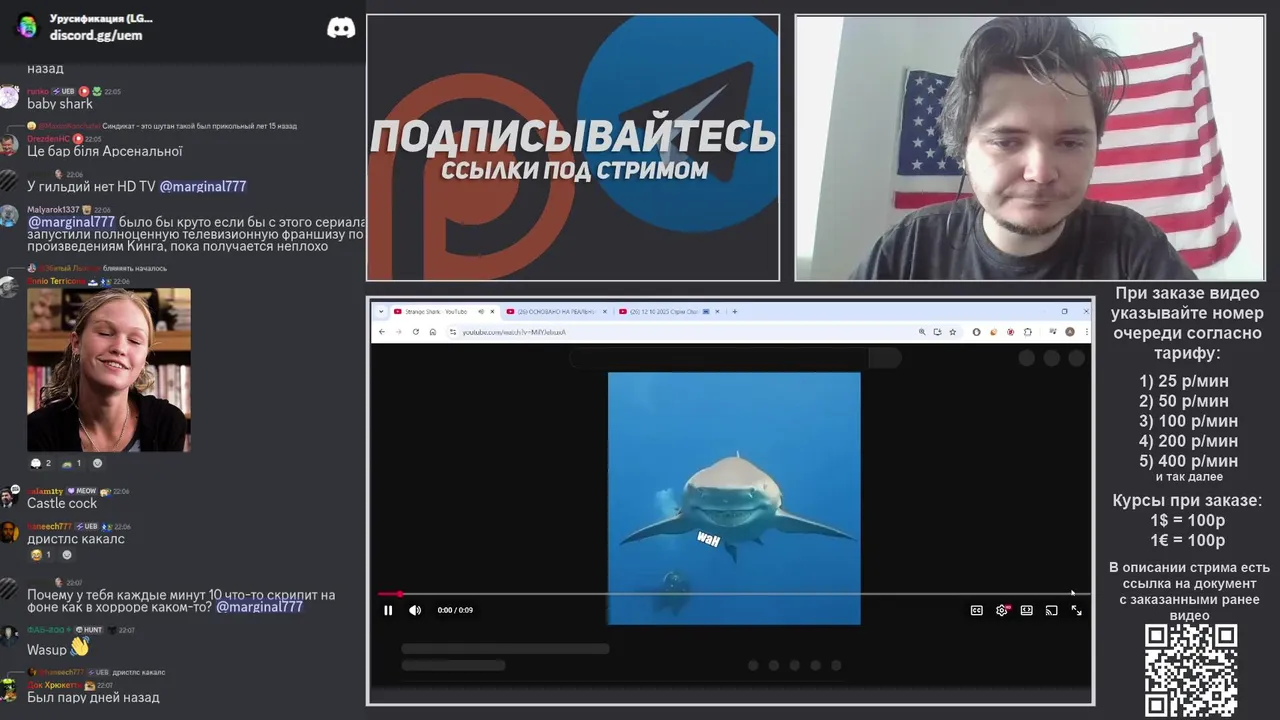
Task: Go forward in the browser
Action: click(398, 332)
